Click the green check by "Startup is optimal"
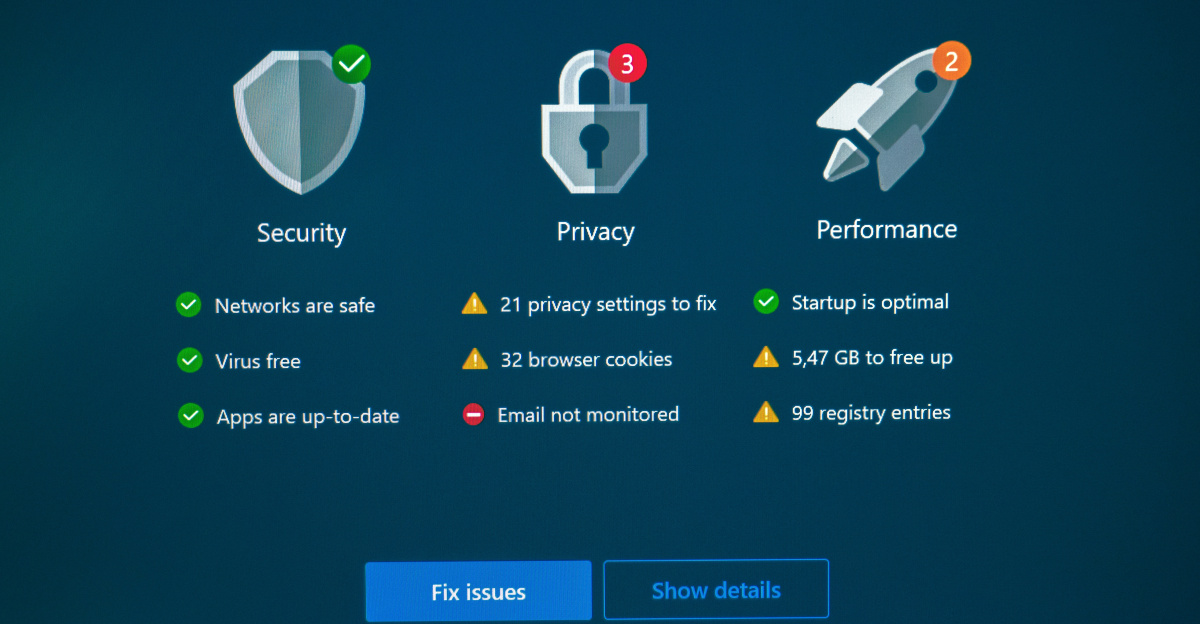This screenshot has width=1200, height=624. click(x=766, y=301)
